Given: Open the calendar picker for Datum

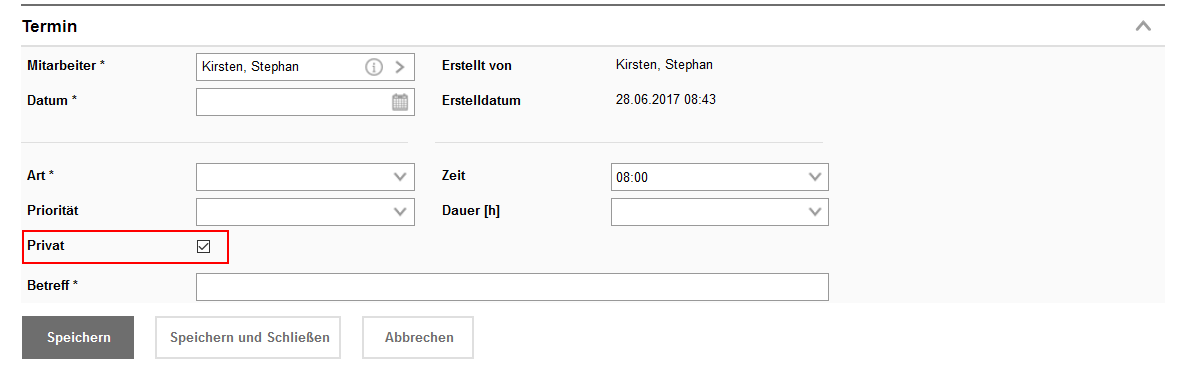Looking at the screenshot, I should 399,102.
